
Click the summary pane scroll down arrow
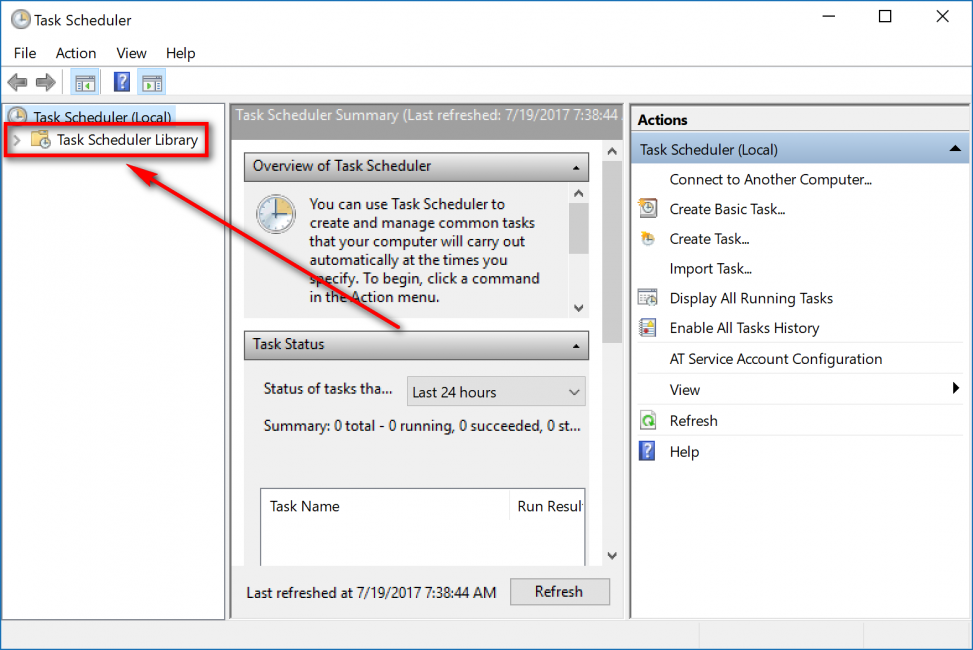[612, 555]
